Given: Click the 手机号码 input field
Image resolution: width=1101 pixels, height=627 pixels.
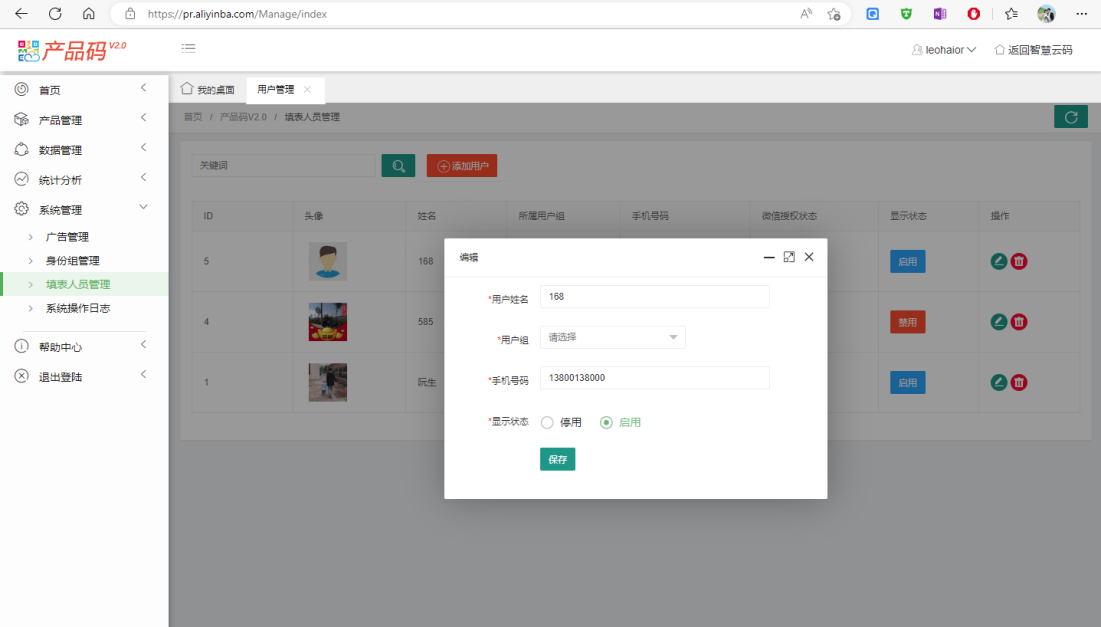Looking at the screenshot, I should tap(654, 378).
